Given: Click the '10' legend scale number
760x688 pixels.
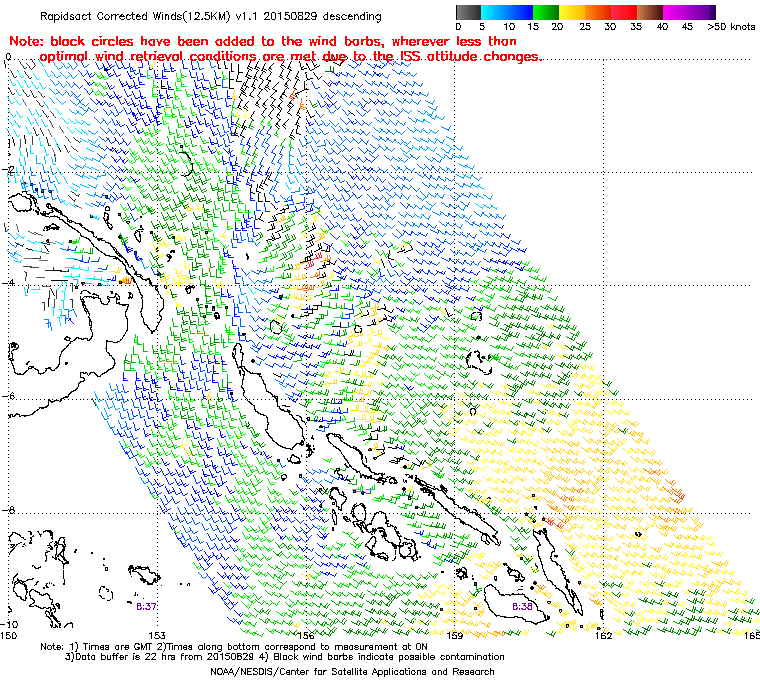Looking at the screenshot, I should tap(509, 27).
